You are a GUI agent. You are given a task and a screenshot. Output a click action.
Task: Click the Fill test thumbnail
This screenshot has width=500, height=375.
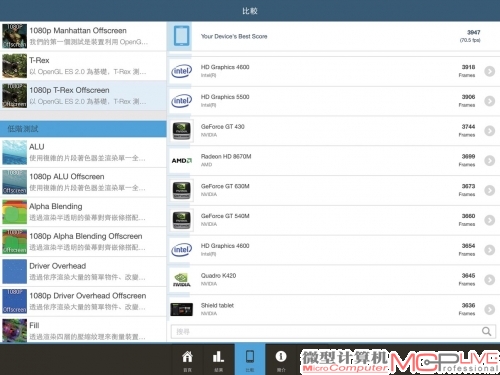tap(14, 330)
